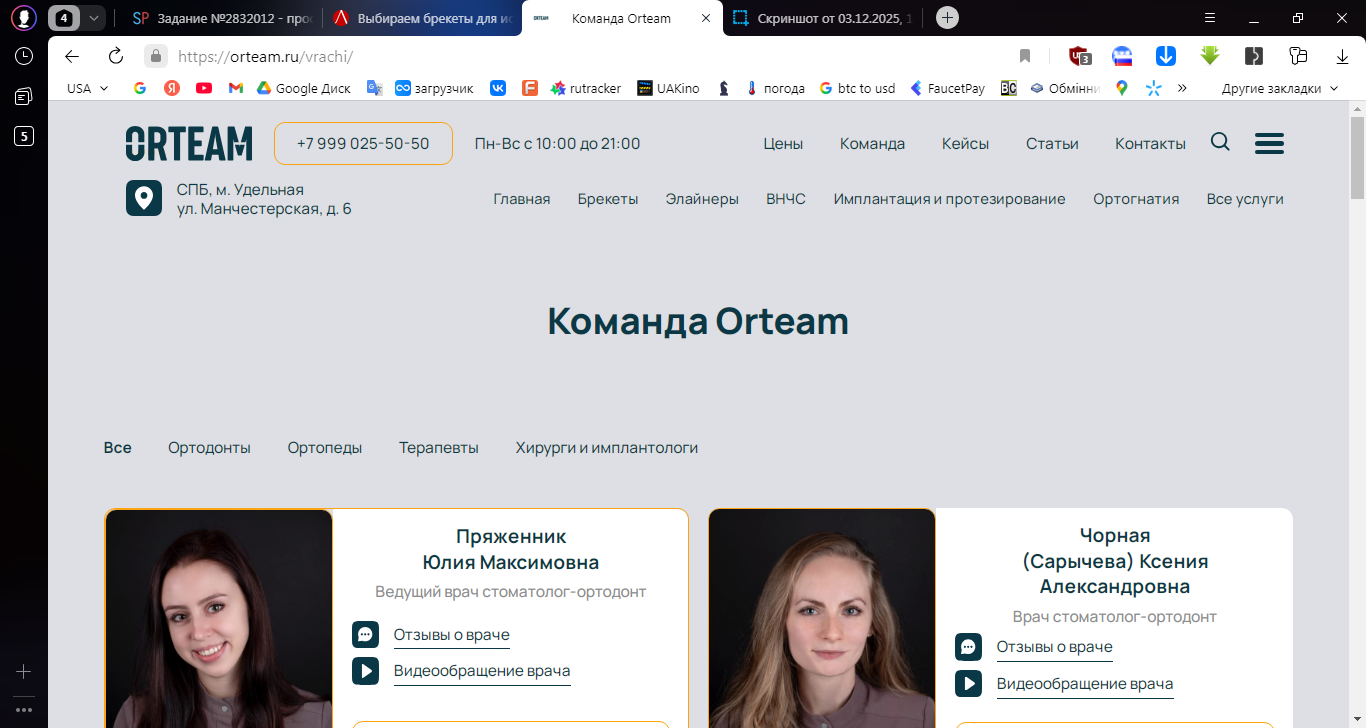Viewport: 1366px width, 728px height.
Task: Open Видеообращение врача for Чорная
Action: click(1084, 684)
